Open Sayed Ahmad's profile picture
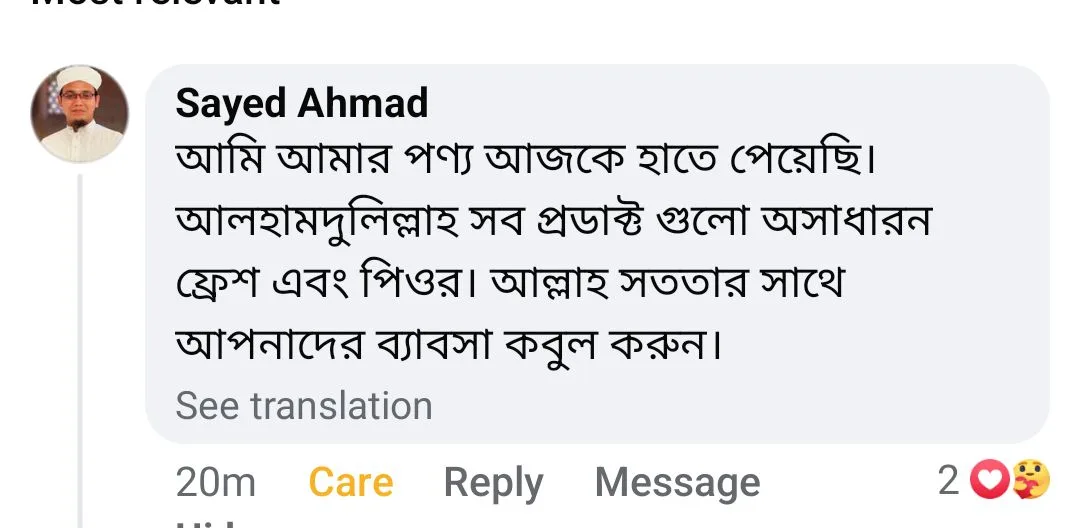This screenshot has width=1072, height=528. pos(80,114)
